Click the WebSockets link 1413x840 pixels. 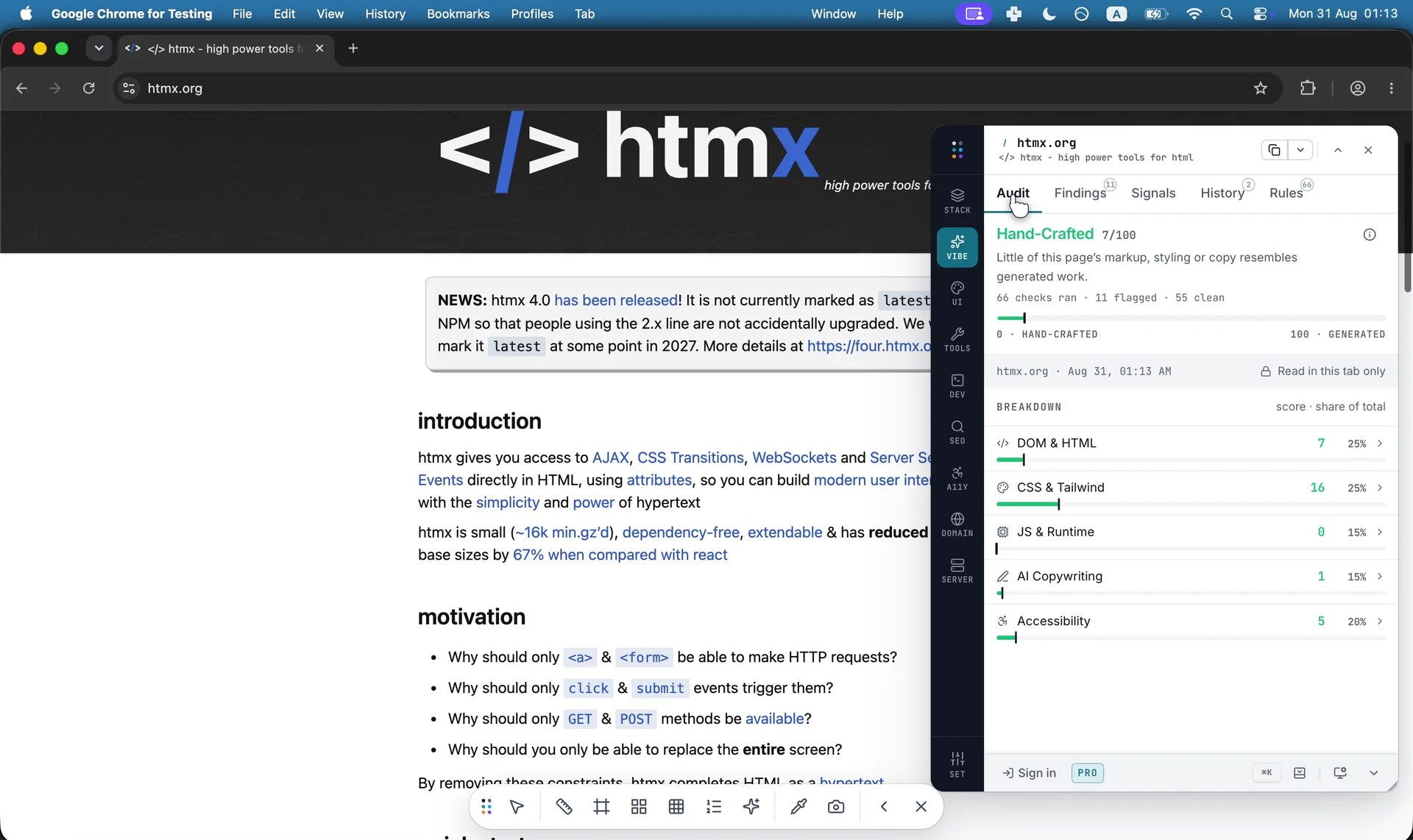(794, 458)
